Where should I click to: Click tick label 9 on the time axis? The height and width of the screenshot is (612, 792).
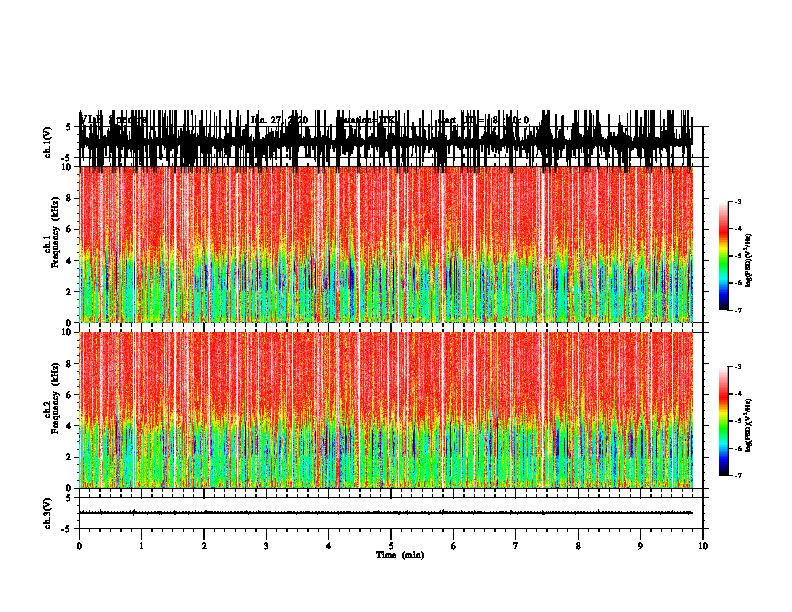click(640, 546)
